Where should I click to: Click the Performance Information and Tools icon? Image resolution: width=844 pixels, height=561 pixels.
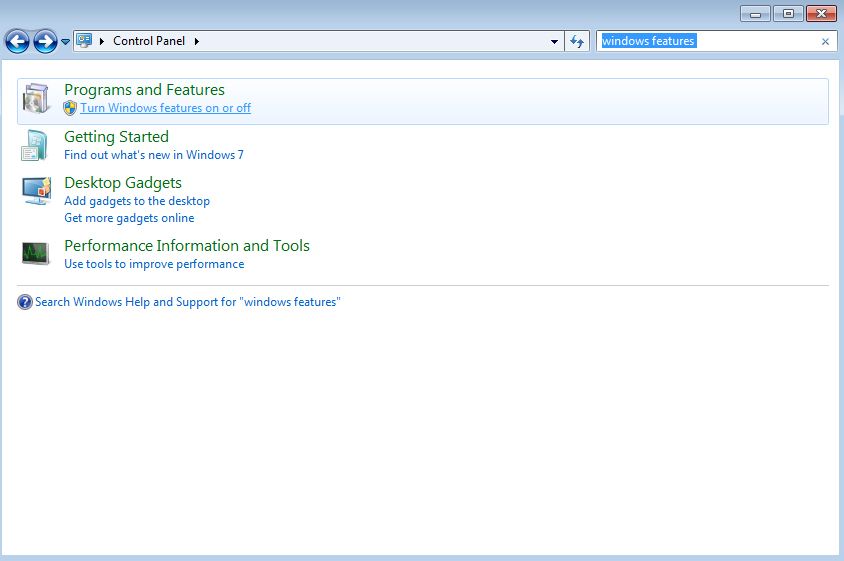pyautogui.click(x=36, y=253)
